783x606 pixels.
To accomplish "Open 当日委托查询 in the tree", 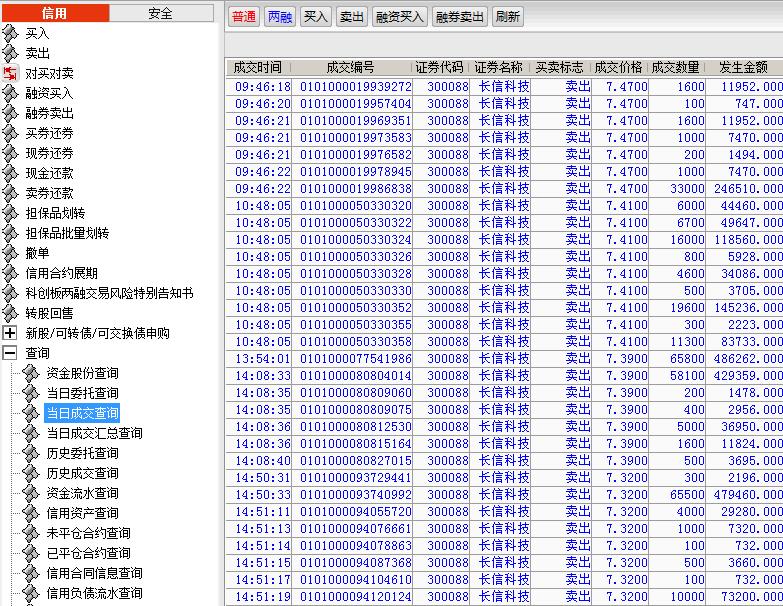I will pyautogui.click(x=82, y=393).
